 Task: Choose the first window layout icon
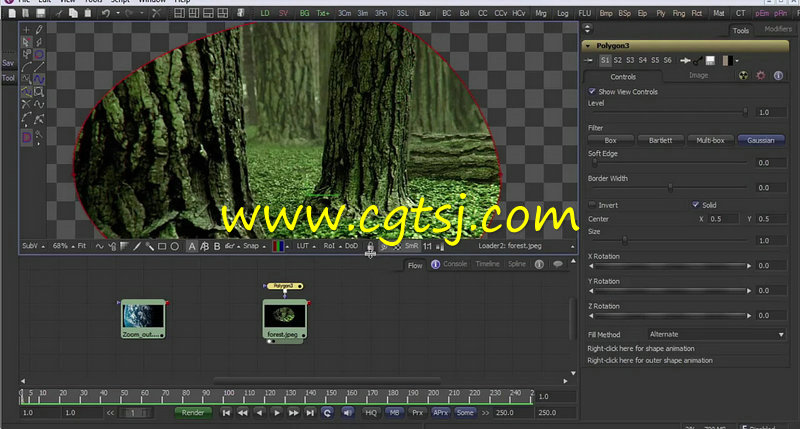point(179,14)
